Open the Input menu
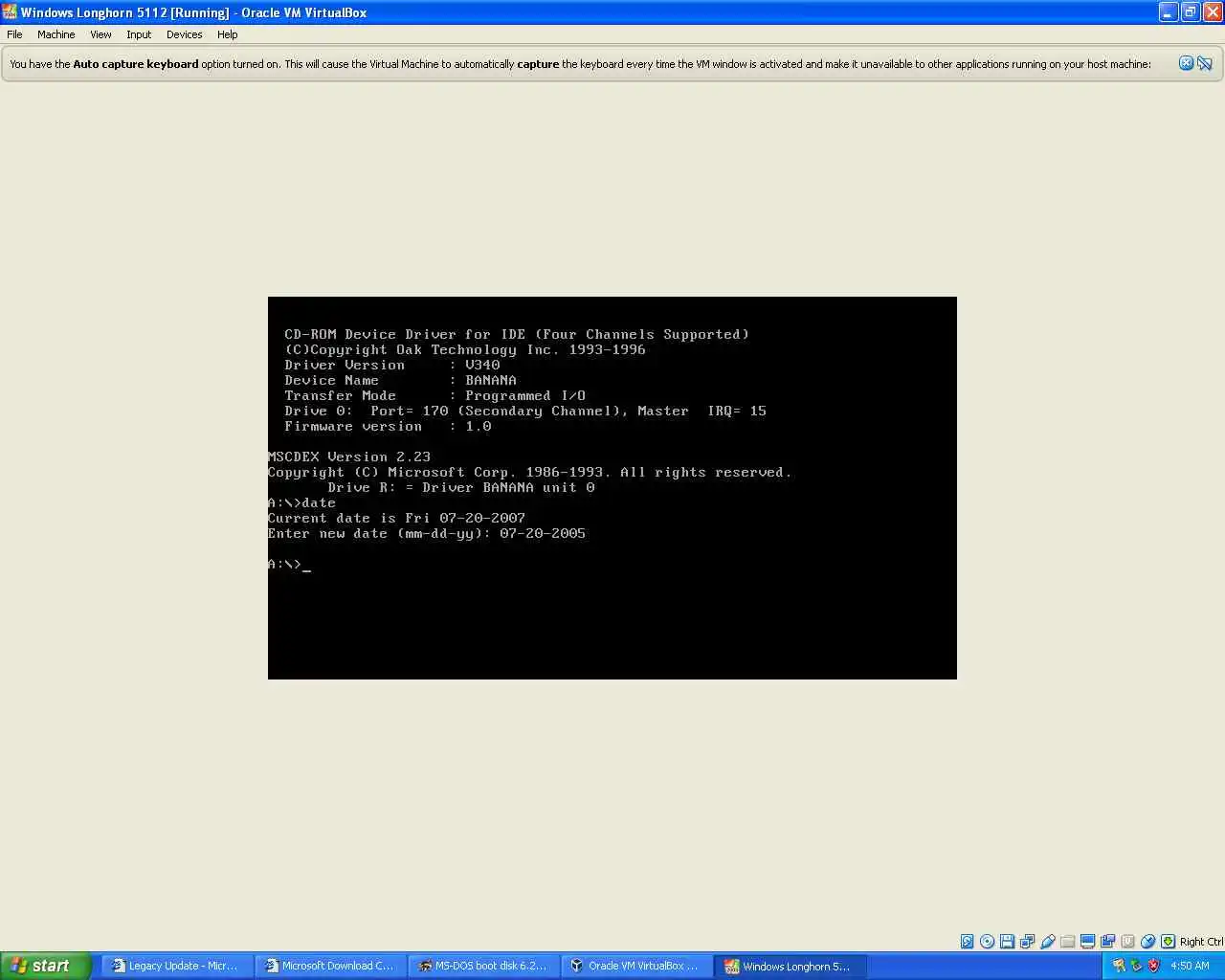 pos(139,34)
